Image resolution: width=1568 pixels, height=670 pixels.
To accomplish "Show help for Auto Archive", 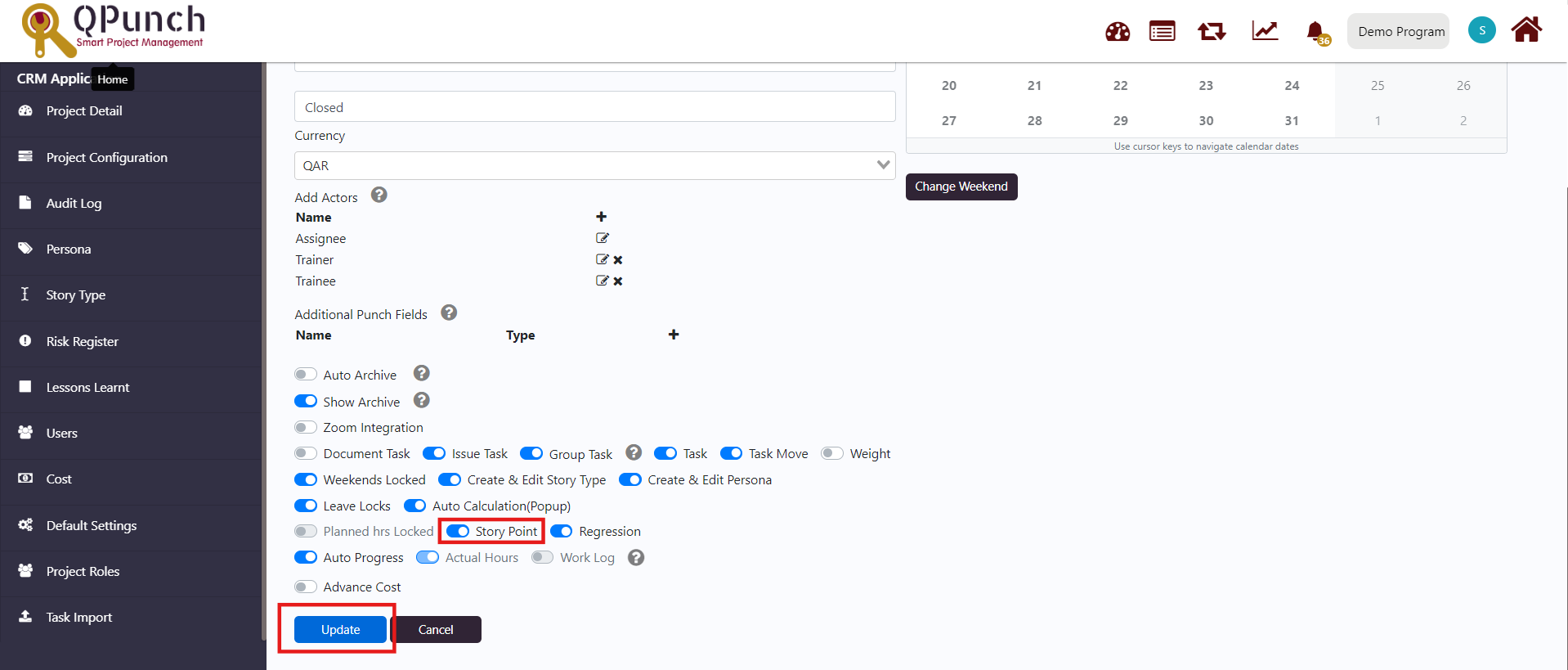I will click(422, 373).
